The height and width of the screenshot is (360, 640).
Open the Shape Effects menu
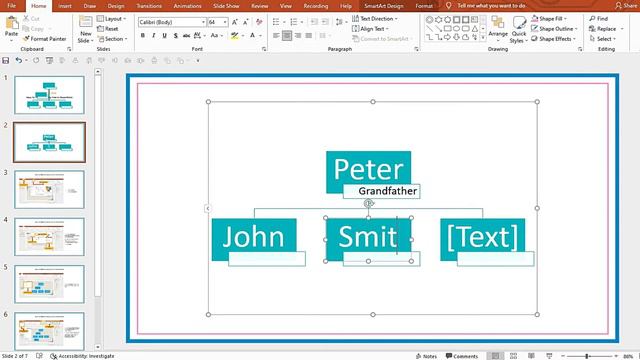553,39
